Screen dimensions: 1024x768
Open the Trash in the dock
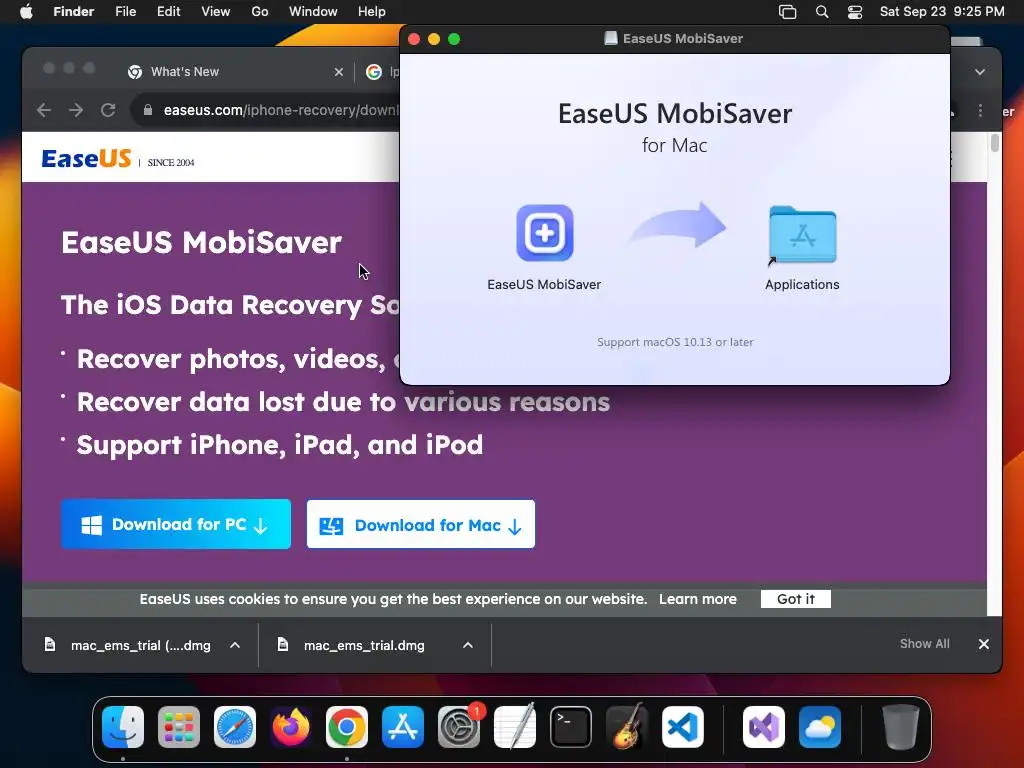(x=901, y=727)
